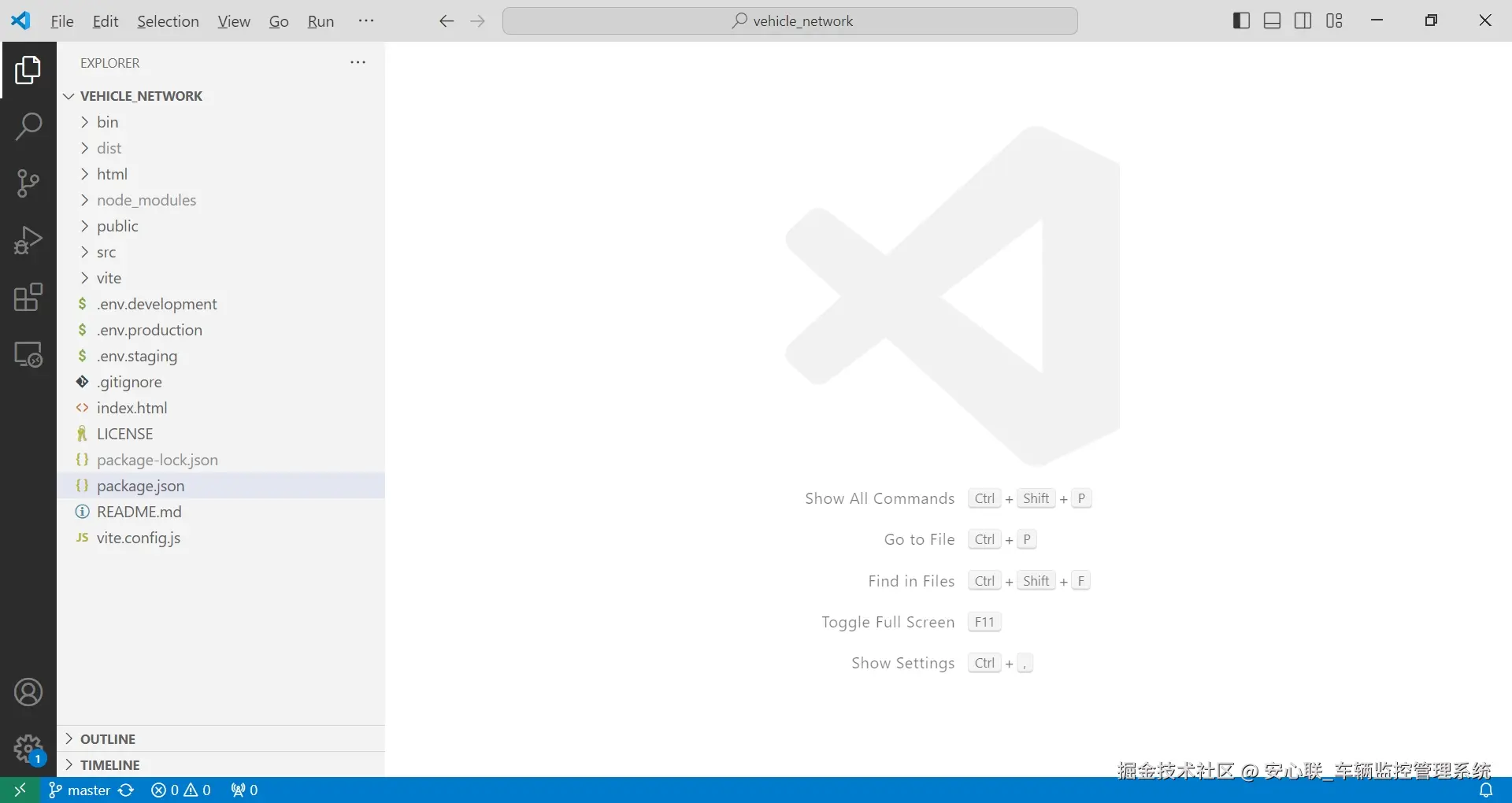Image resolution: width=1512 pixels, height=803 pixels.
Task: Expand the TIMELINE section
Action: tap(221, 764)
